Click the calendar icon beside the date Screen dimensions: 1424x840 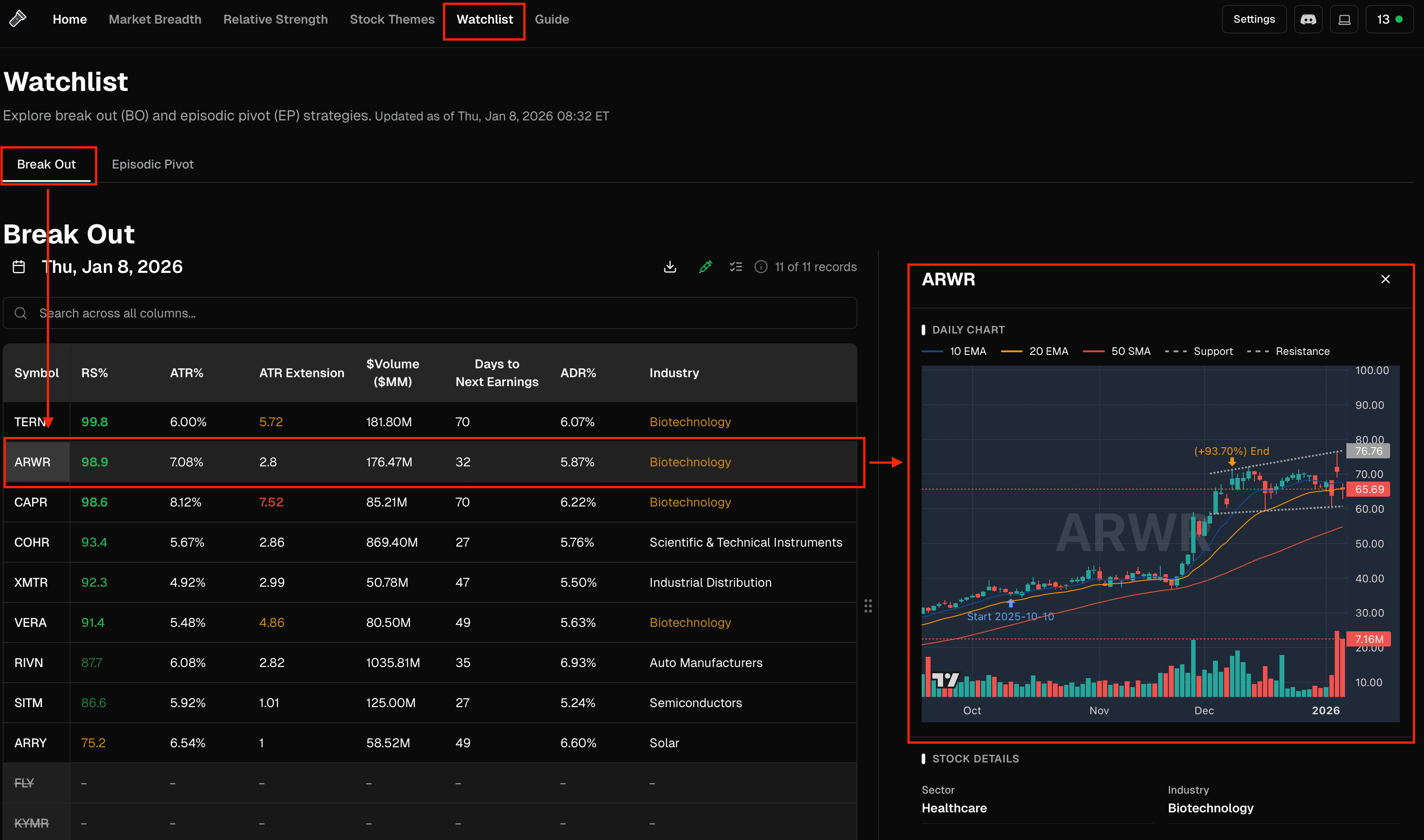coord(18,267)
